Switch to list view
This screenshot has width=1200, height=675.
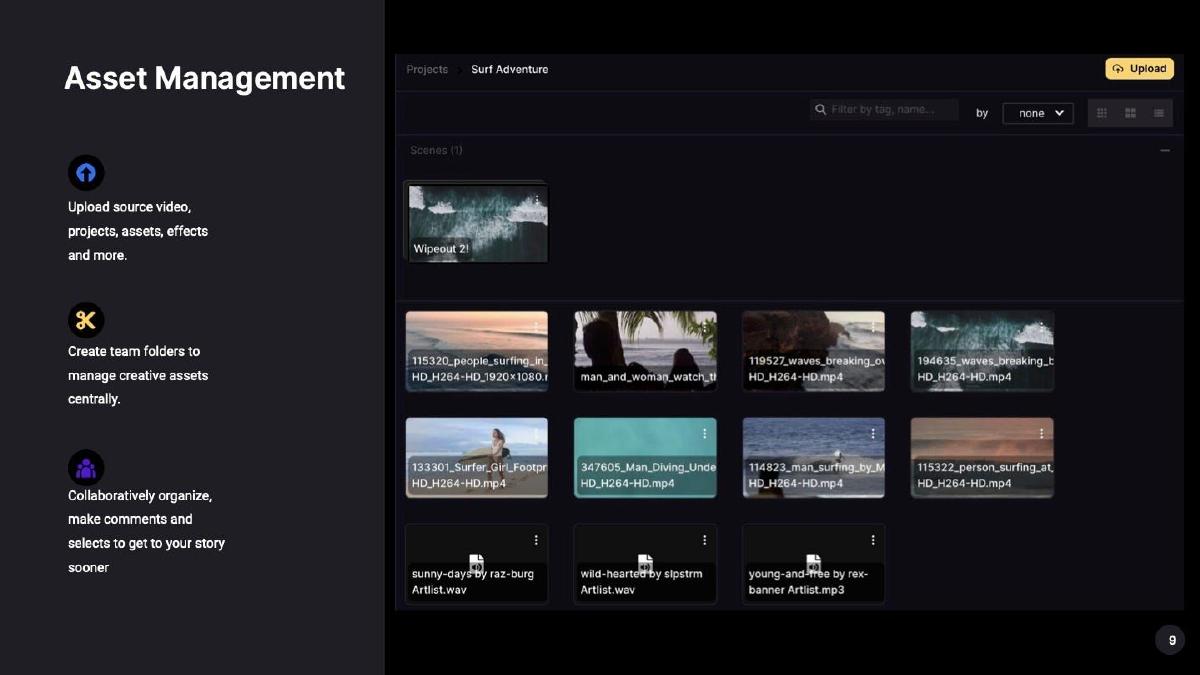coord(1159,113)
